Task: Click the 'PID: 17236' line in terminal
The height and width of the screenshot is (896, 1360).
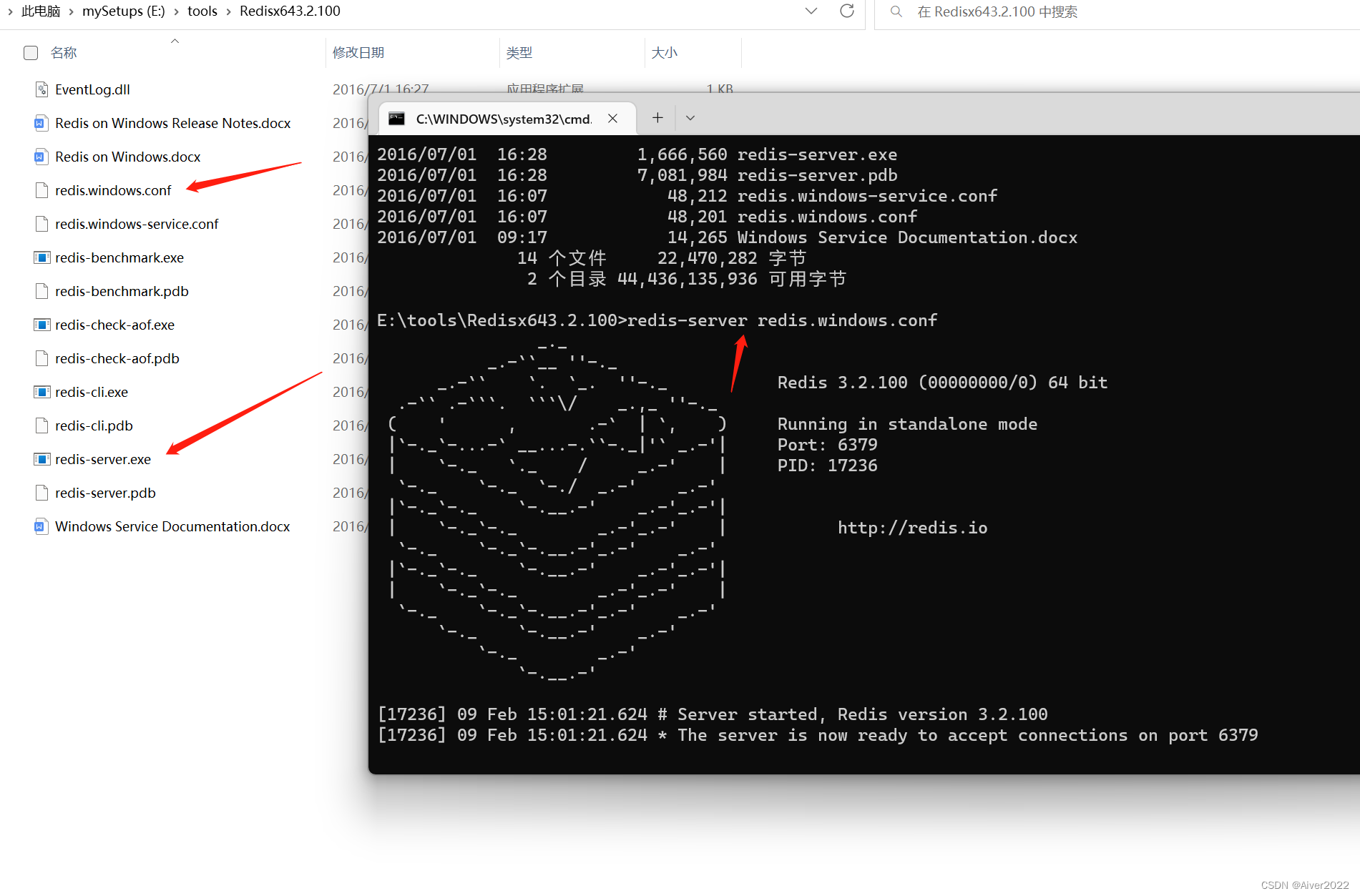Action: pyautogui.click(x=827, y=466)
